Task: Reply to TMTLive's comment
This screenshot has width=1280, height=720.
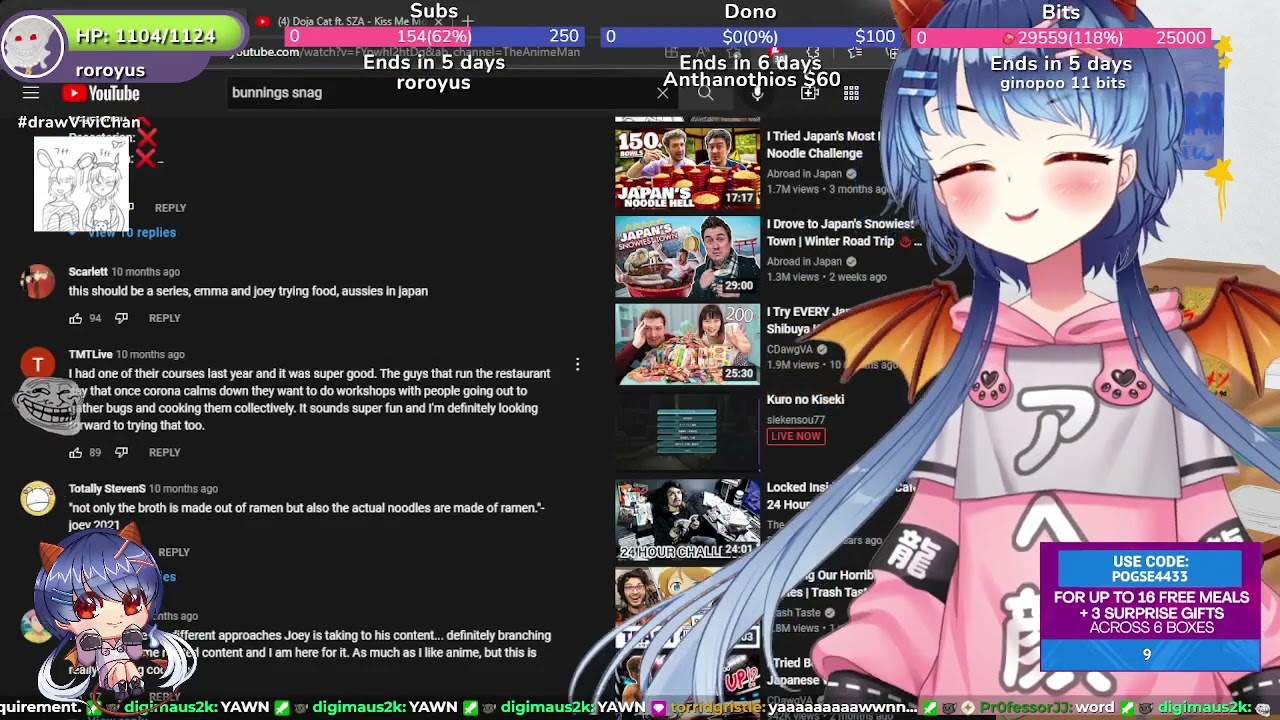Action: pyautogui.click(x=164, y=452)
